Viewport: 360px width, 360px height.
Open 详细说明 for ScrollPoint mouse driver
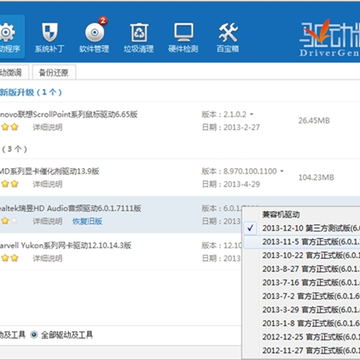click(47, 127)
